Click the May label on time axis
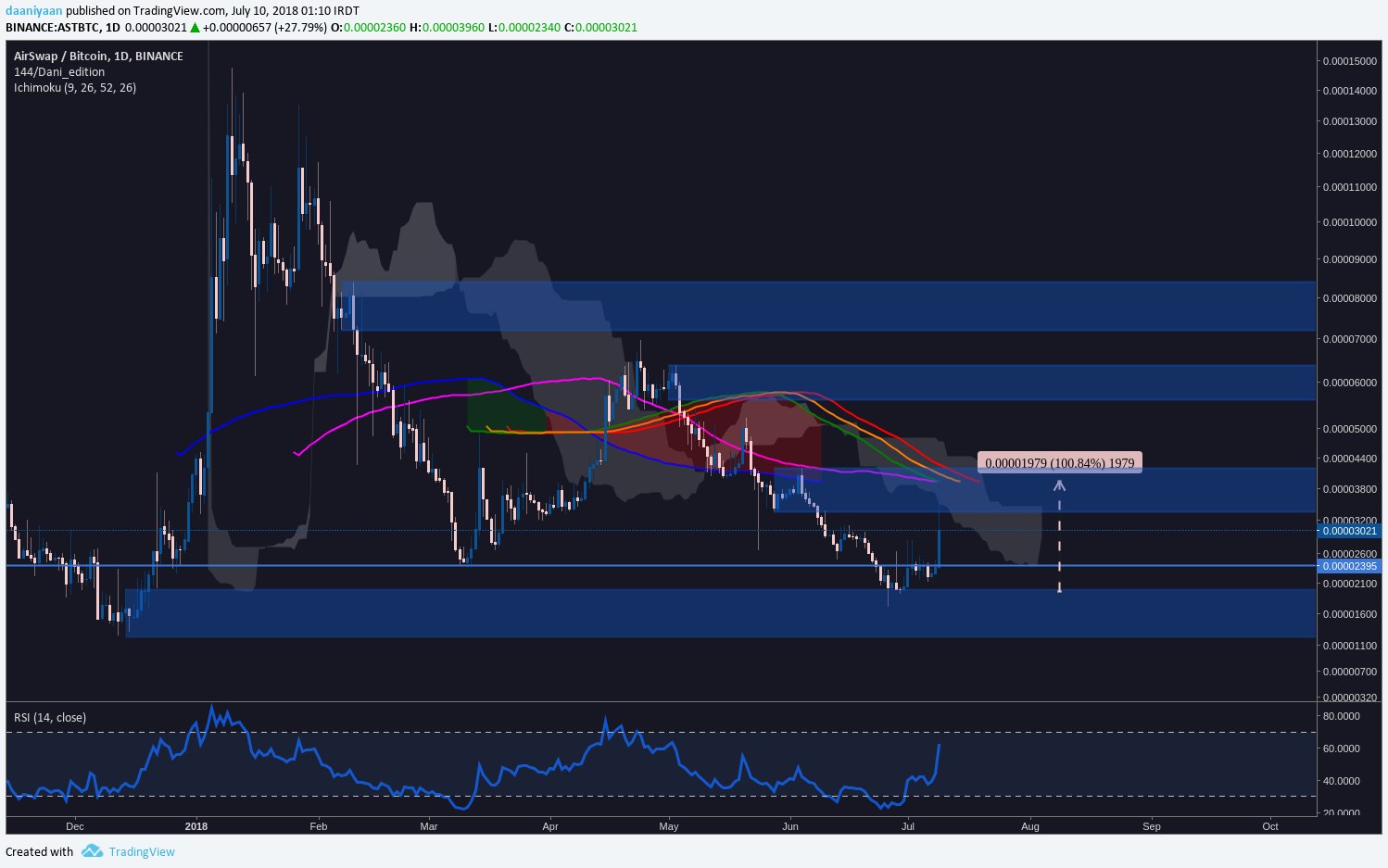The width and height of the screenshot is (1388, 868). [x=669, y=826]
